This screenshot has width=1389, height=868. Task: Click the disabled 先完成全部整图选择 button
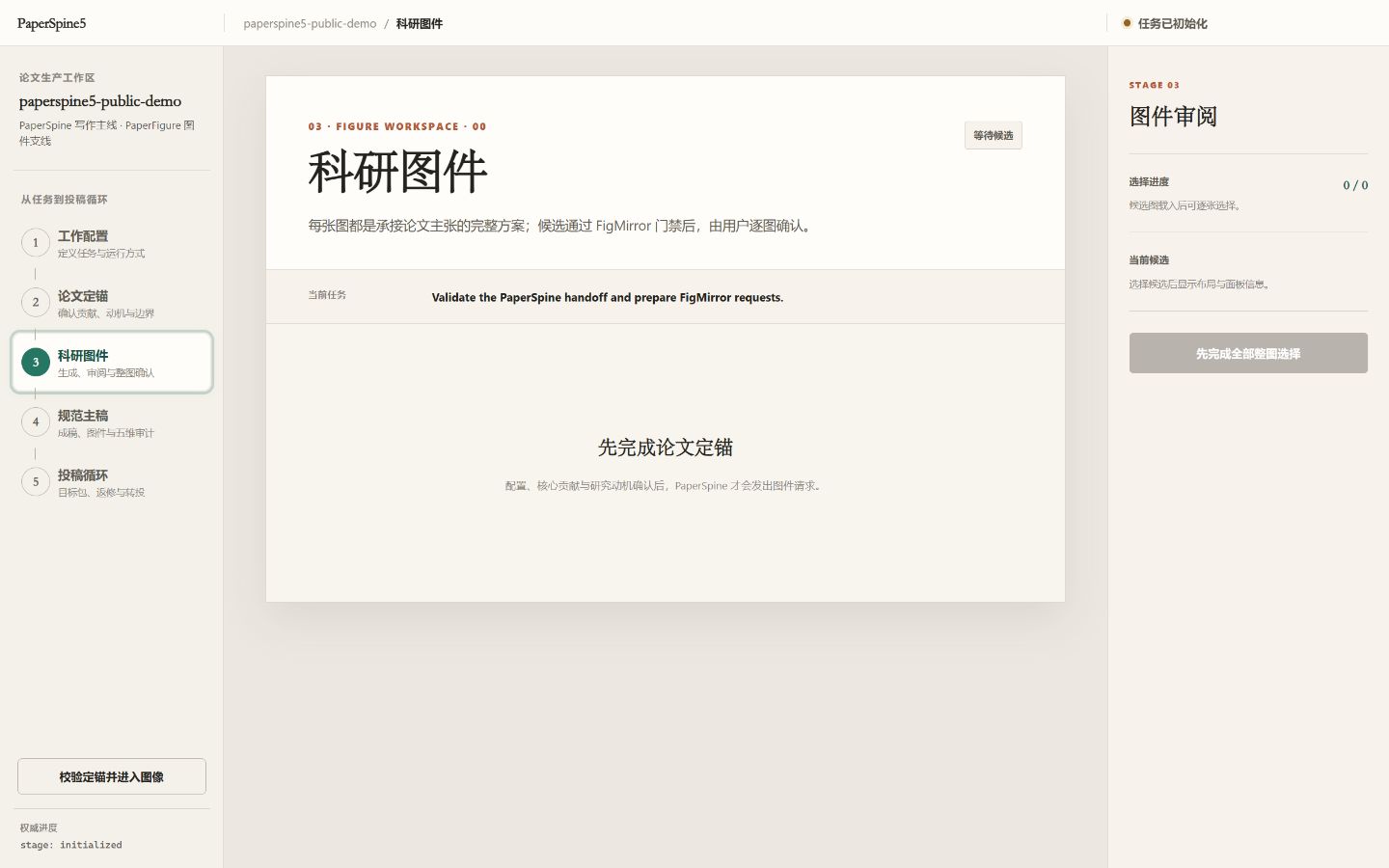tap(1248, 353)
